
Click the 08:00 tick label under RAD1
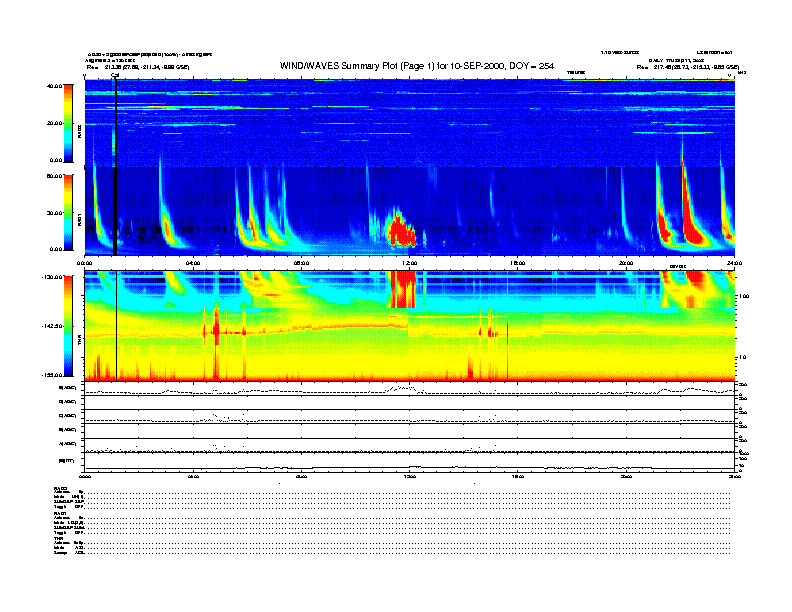[301, 263]
